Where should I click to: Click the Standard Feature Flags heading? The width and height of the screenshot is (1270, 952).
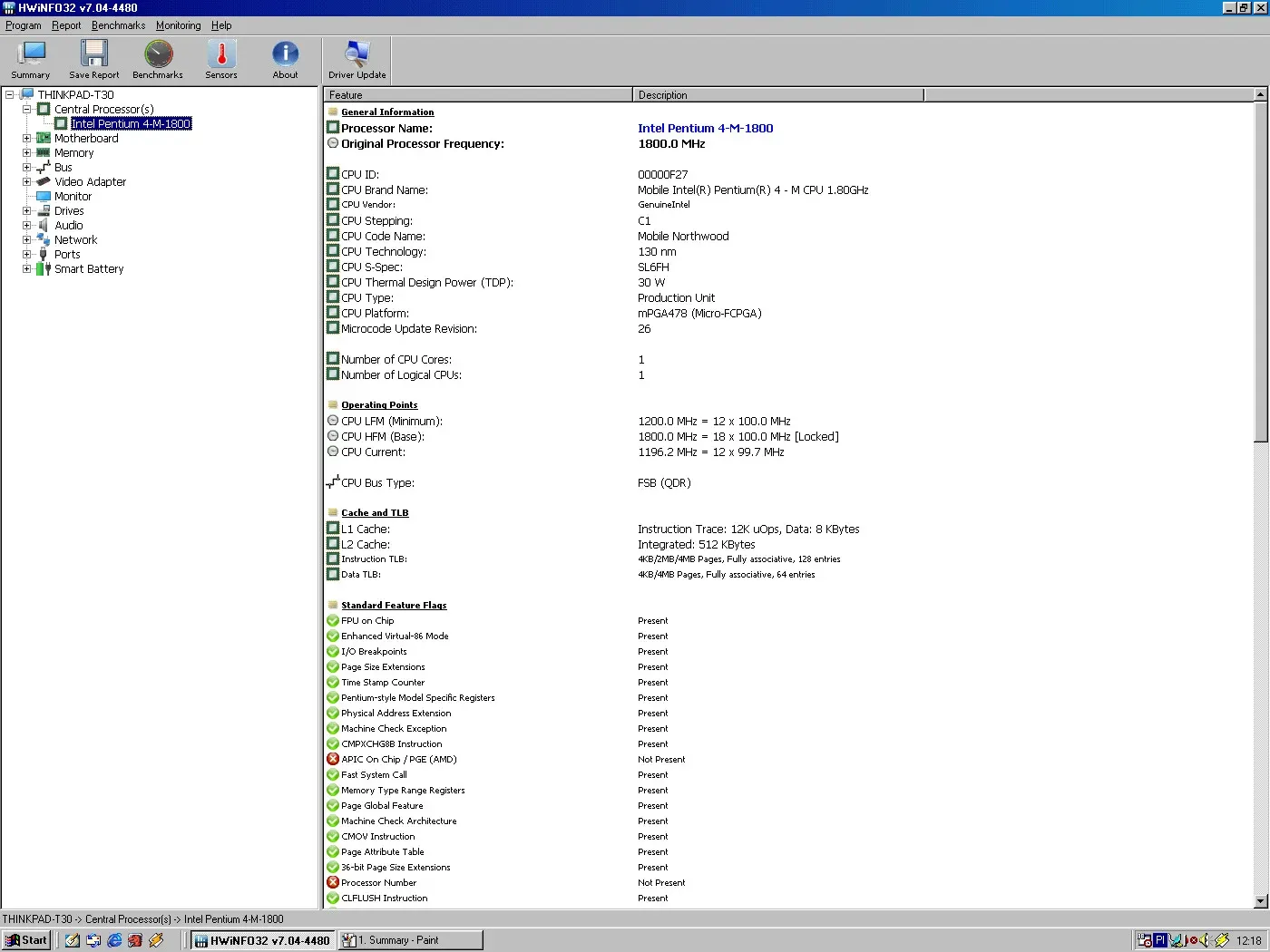(394, 606)
